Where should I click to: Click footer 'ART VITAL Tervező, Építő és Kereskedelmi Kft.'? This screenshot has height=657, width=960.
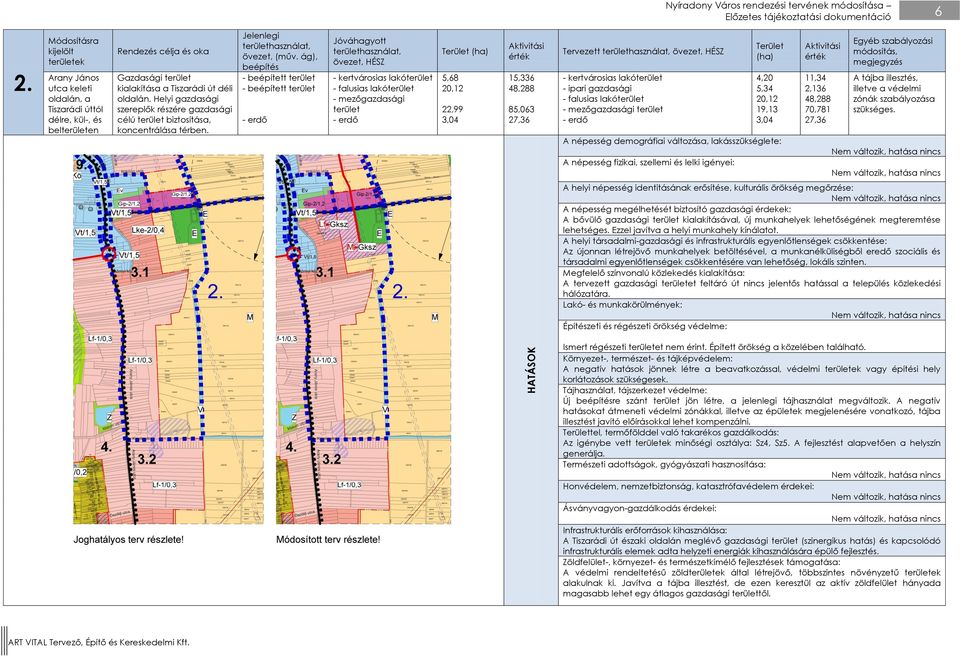tap(99, 642)
